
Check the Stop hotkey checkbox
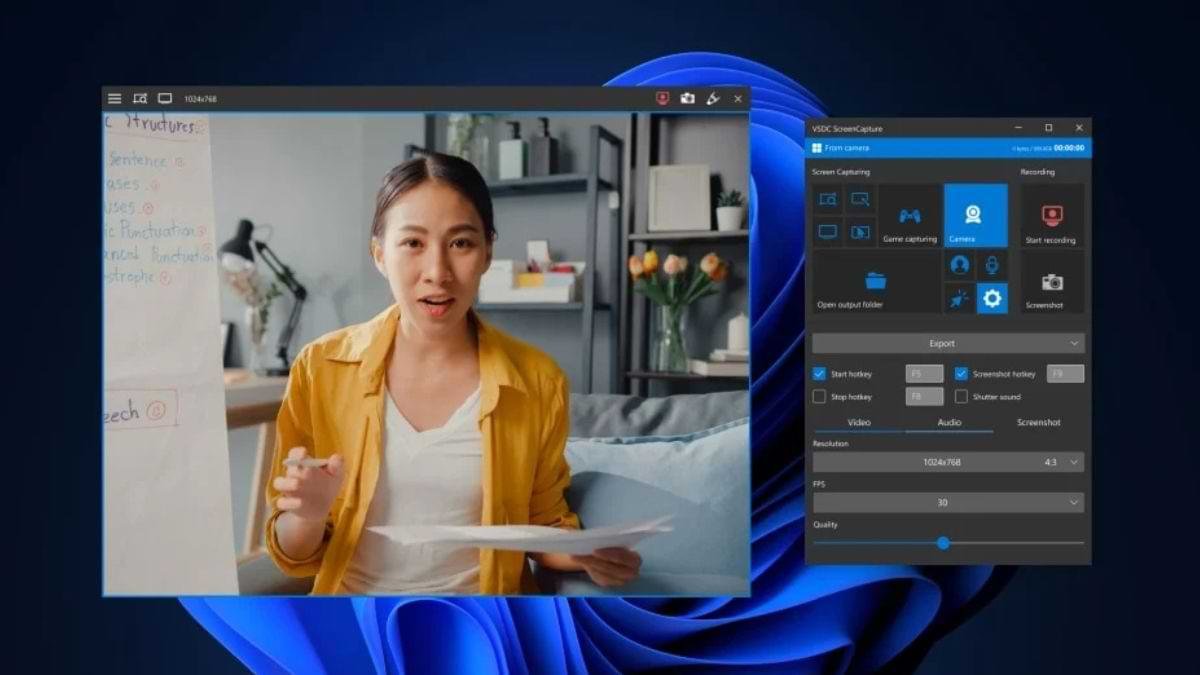pyautogui.click(x=819, y=396)
